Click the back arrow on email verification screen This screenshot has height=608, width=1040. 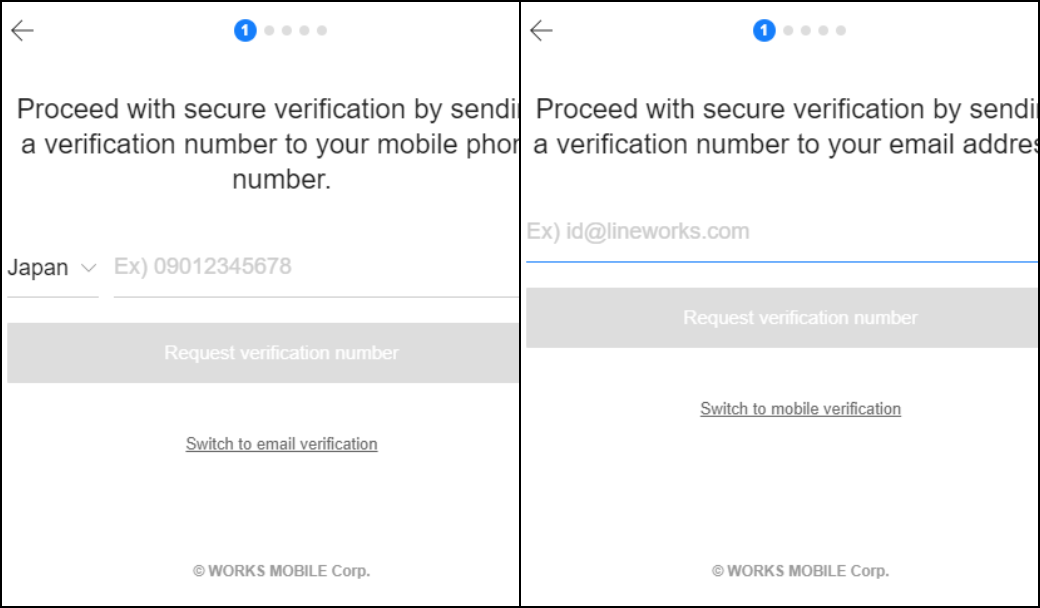point(540,31)
